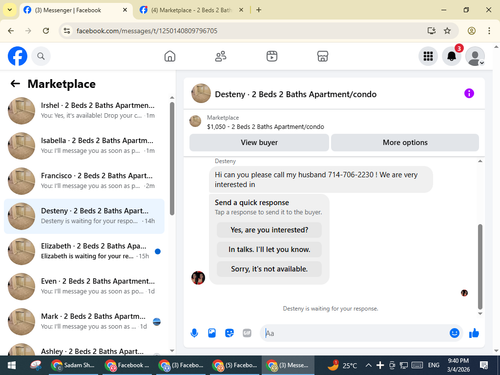This screenshot has height=375, width=500.
Task: Switch to Facebook ... Chrome taskbar window
Action: click(127, 365)
